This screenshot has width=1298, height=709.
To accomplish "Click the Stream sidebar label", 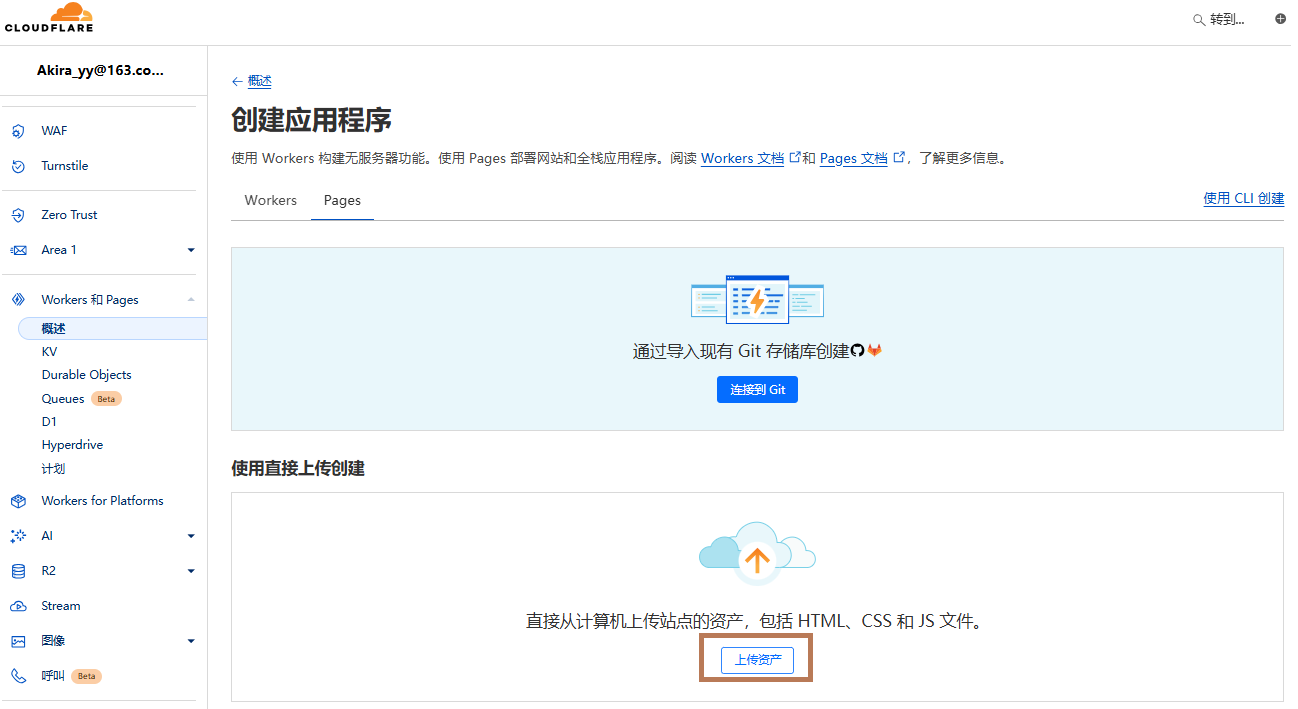I will coord(61,606).
